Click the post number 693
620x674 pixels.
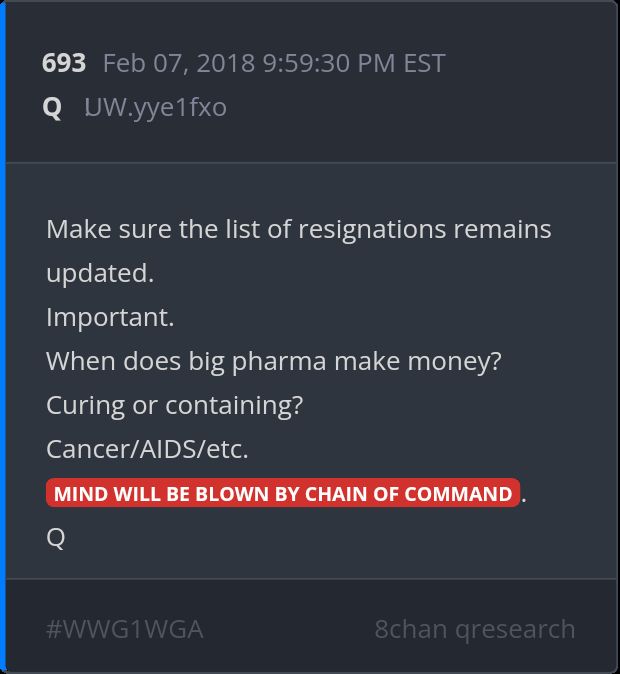[x=64, y=63]
